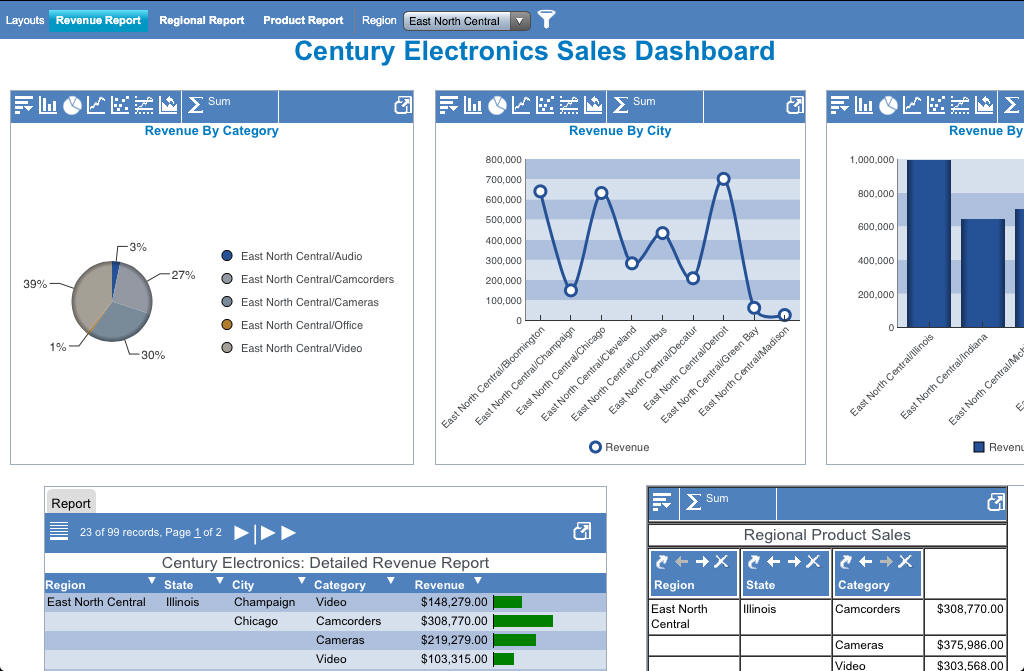The image size is (1024, 671).
Task: Open the menu icon in the Revenue By Category toolbar
Action: 24,105
